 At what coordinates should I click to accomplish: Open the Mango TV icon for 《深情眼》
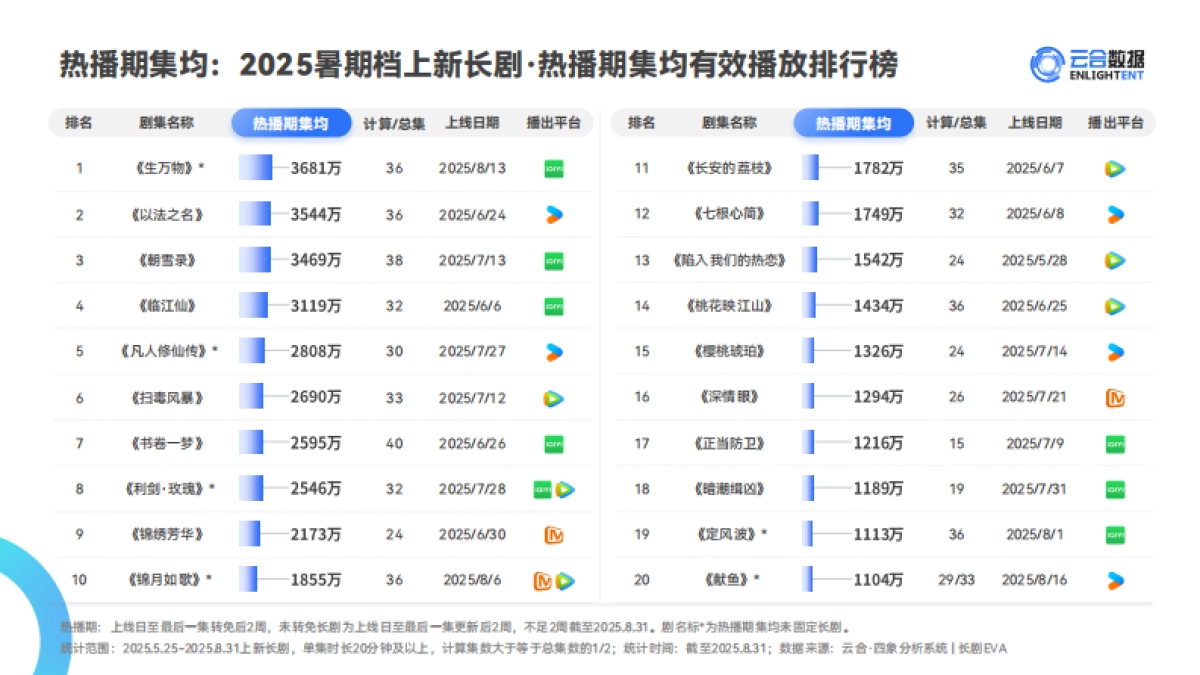1113,397
